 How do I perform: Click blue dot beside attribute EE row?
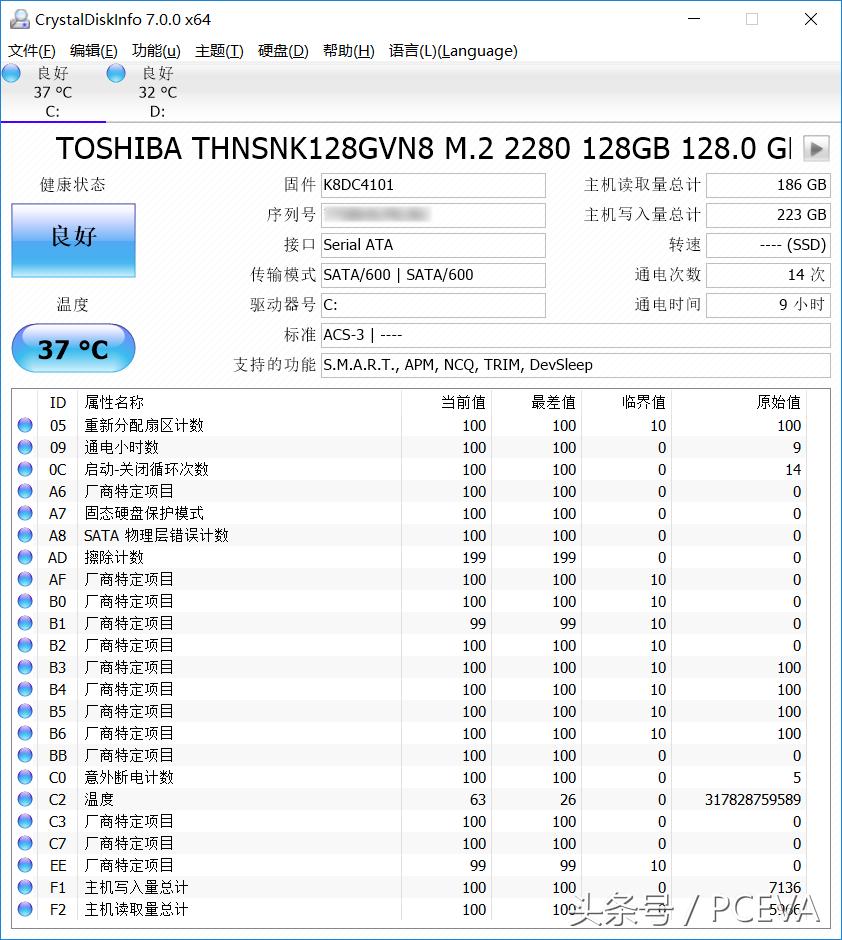25,866
